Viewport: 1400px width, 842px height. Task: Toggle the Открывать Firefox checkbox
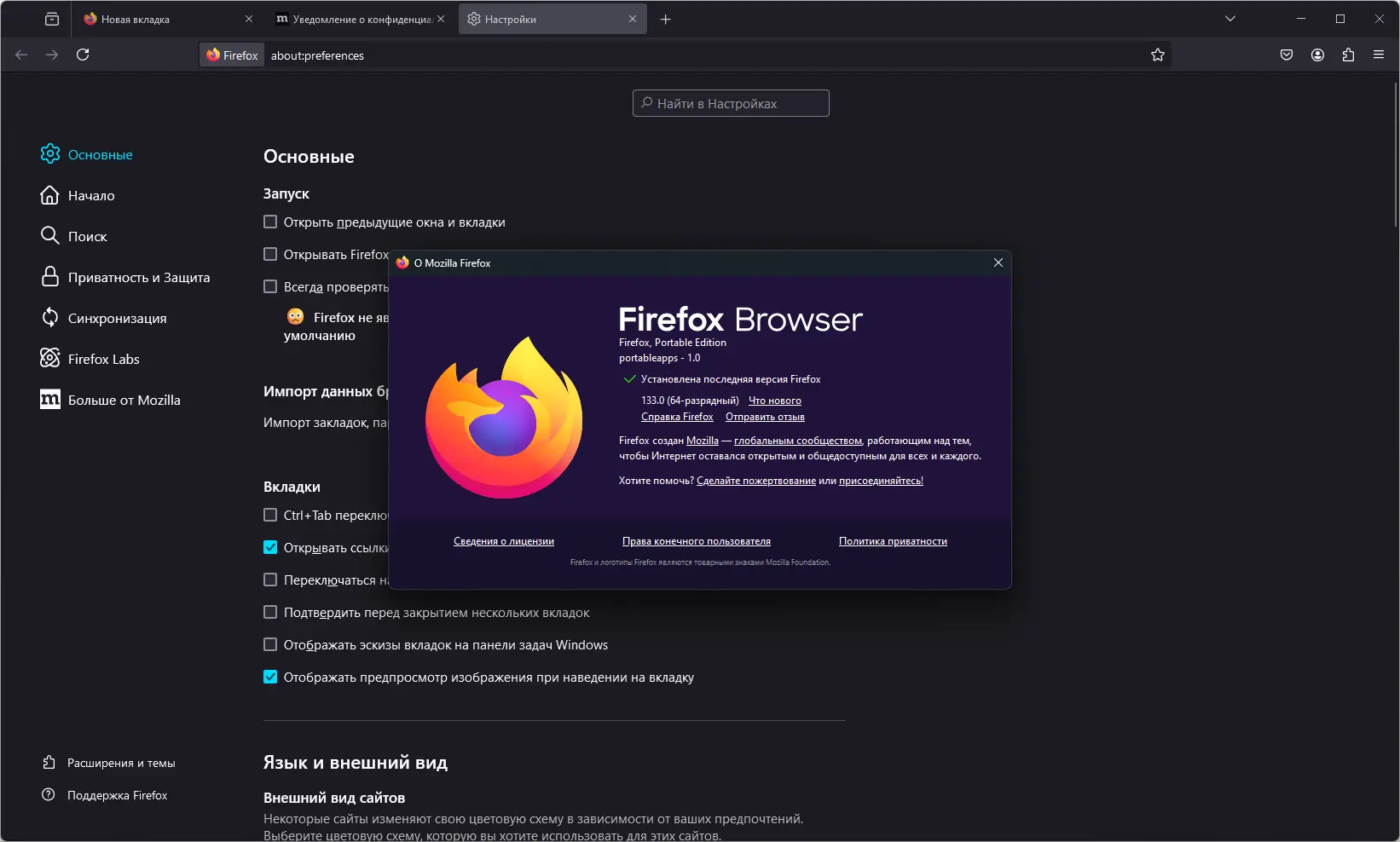pyautogui.click(x=270, y=254)
